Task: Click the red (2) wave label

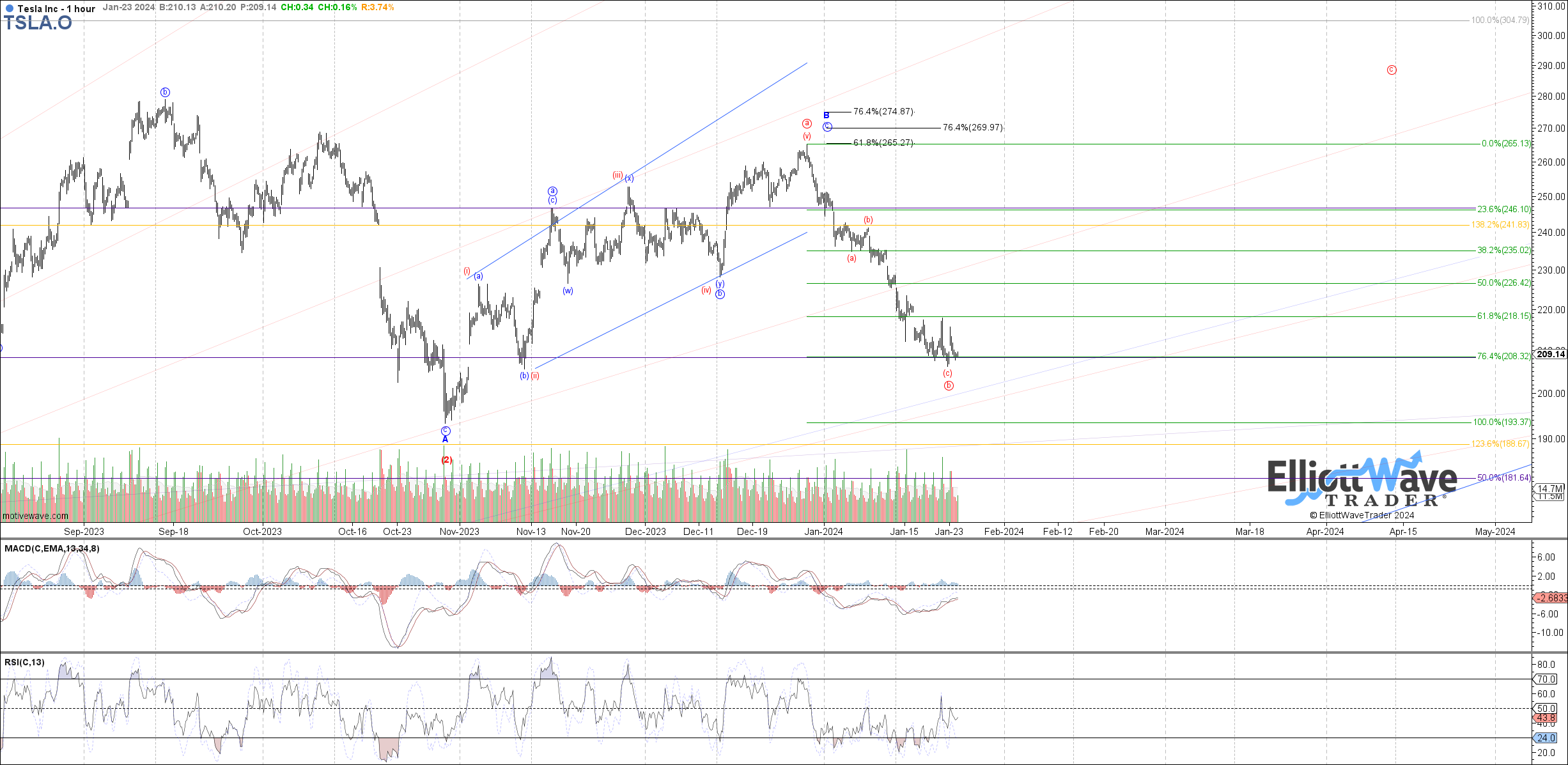Action: click(447, 460)
